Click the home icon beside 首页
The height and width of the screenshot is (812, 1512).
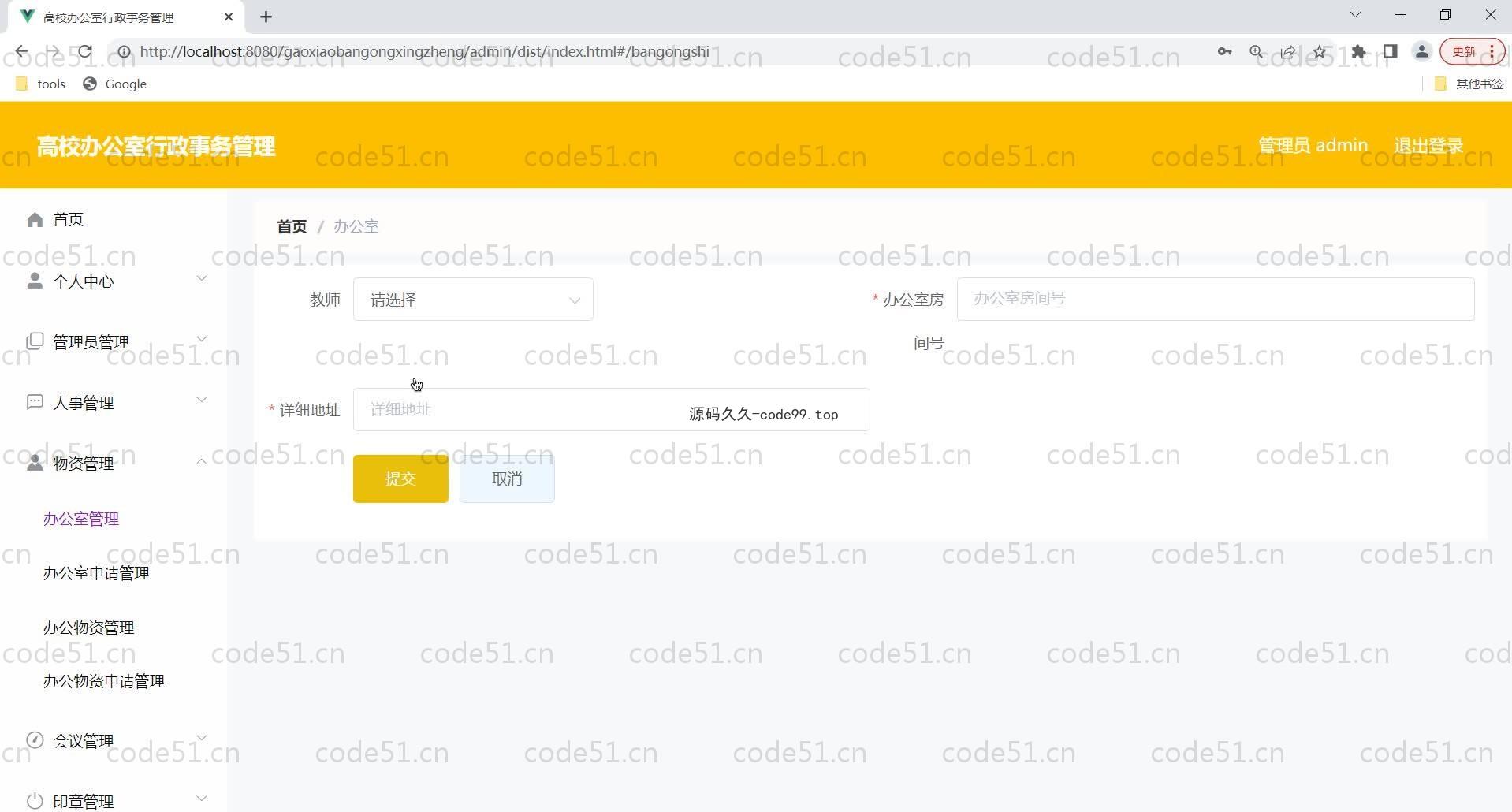pyautogui.click(x=35, y=220)
